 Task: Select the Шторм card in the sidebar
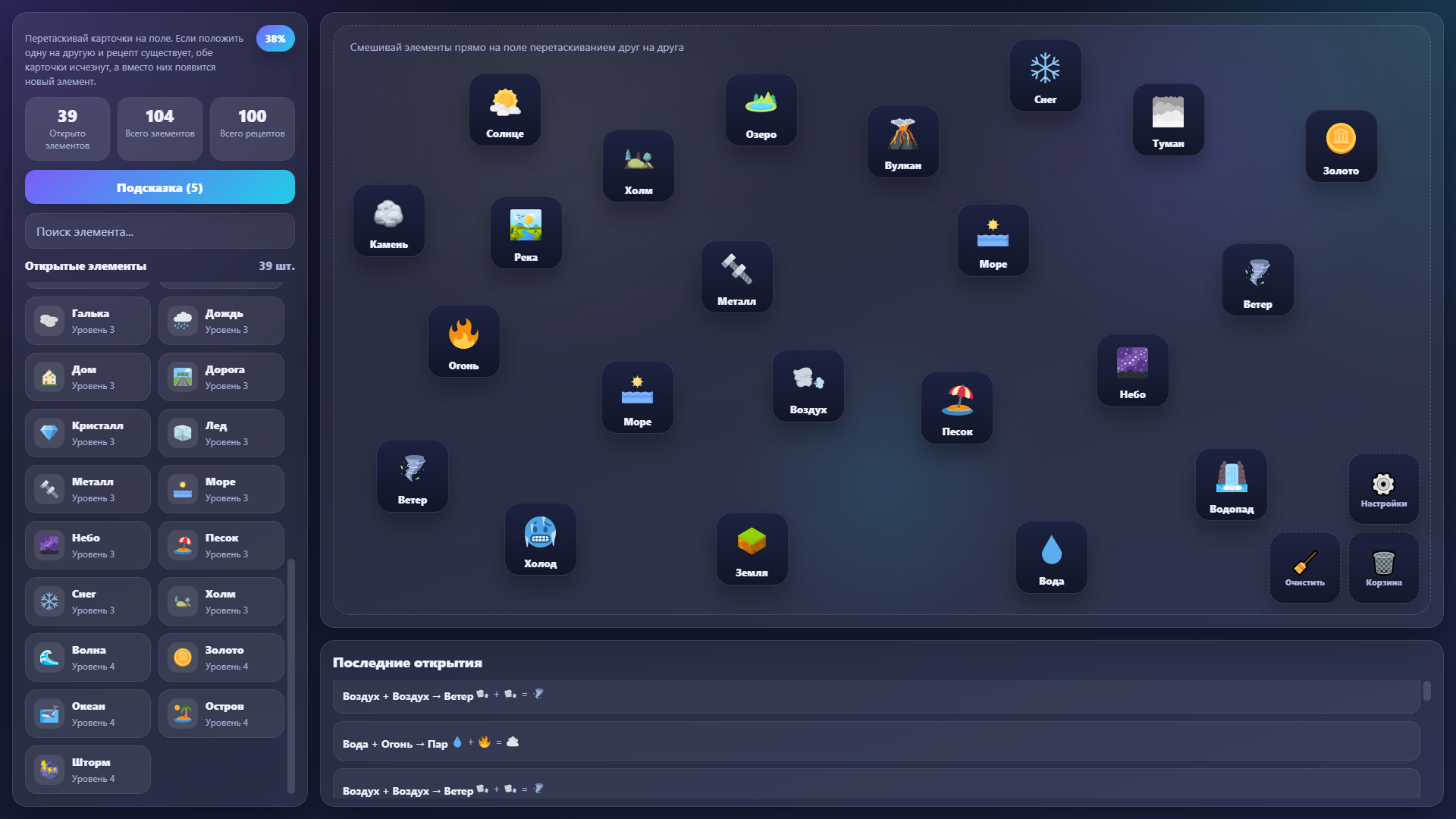pos(87,769)
